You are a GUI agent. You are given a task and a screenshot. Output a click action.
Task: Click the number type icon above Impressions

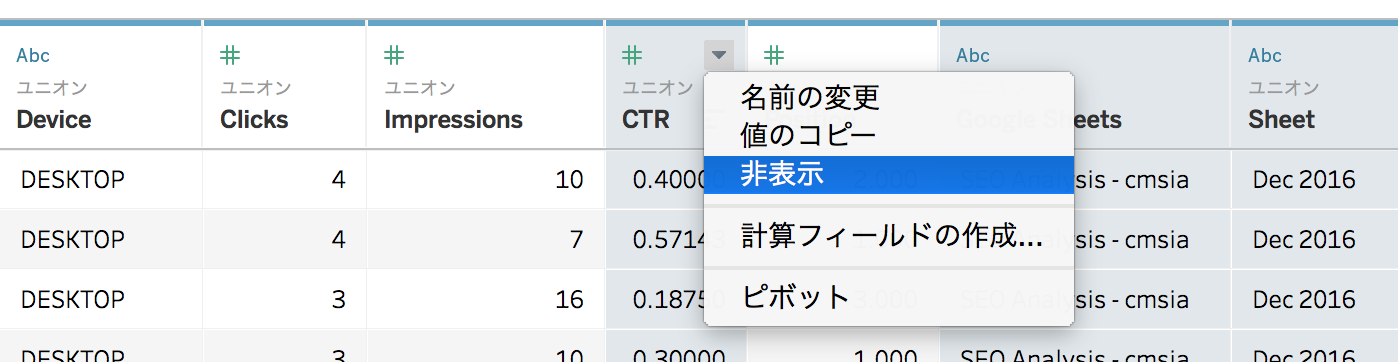pyautogui.click(x=394, y=55)
